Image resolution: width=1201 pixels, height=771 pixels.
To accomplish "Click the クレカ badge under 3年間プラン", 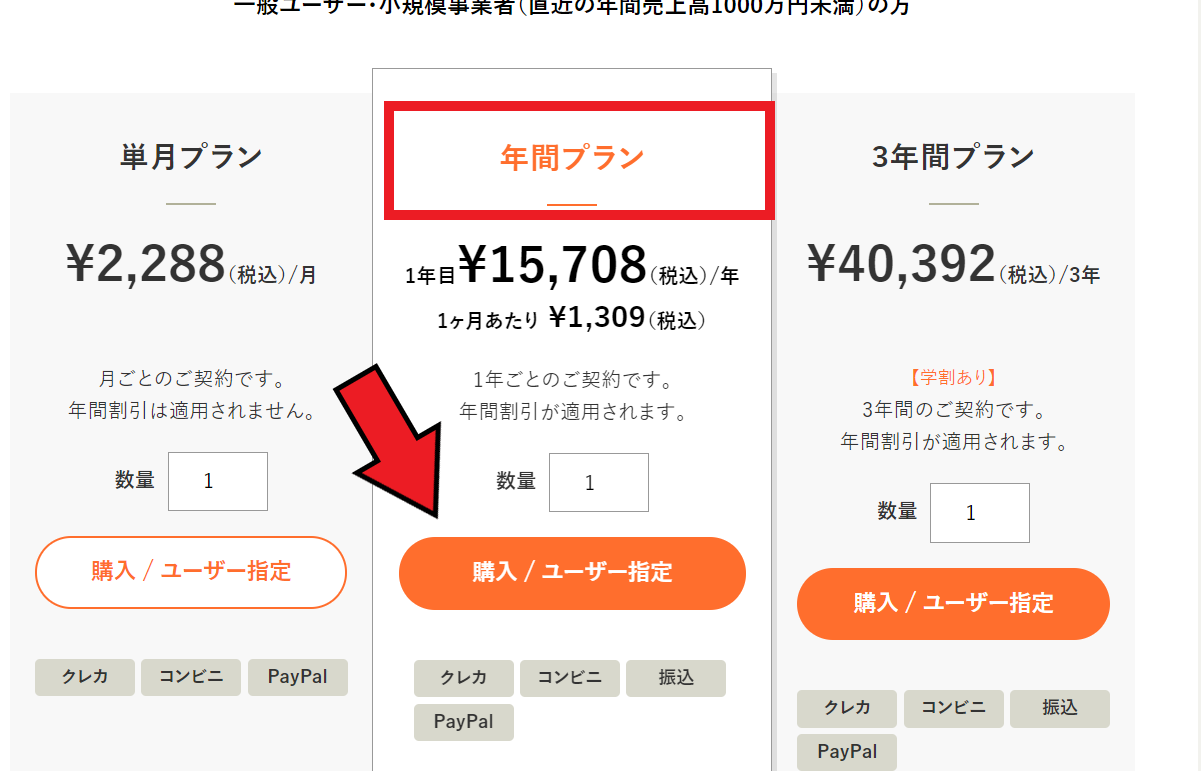I will point(846,709).
